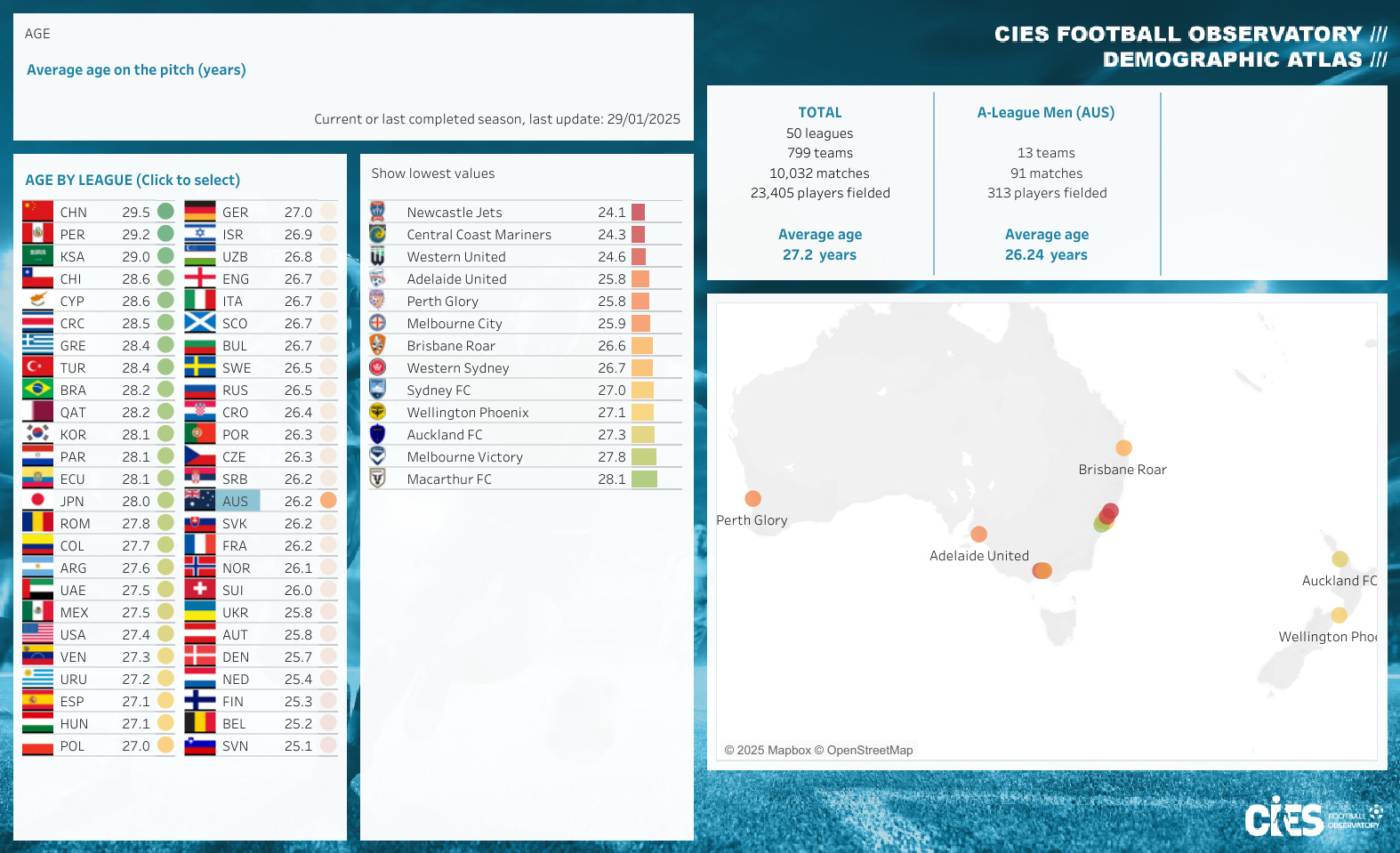The width and height of the screenshot is (1400, 853).
Task: Click the Macarthur FC club crest
Action: click(377, 479)
